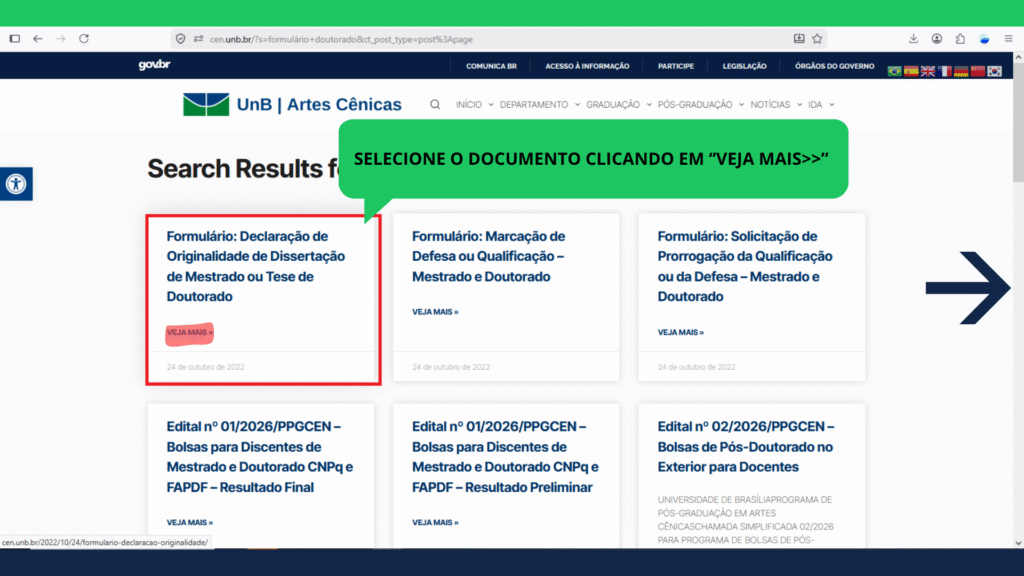The width and height of the screenshot is (1024, 576).
Task: Expand the DEPARTAMENTO dropdown menu
Action: coord(539,104)
